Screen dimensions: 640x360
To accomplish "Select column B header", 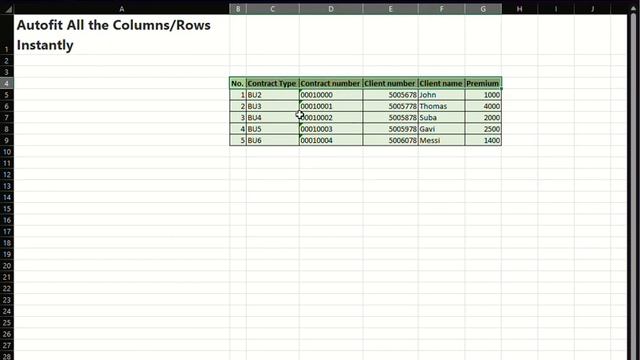I will [x=238, y=9].
